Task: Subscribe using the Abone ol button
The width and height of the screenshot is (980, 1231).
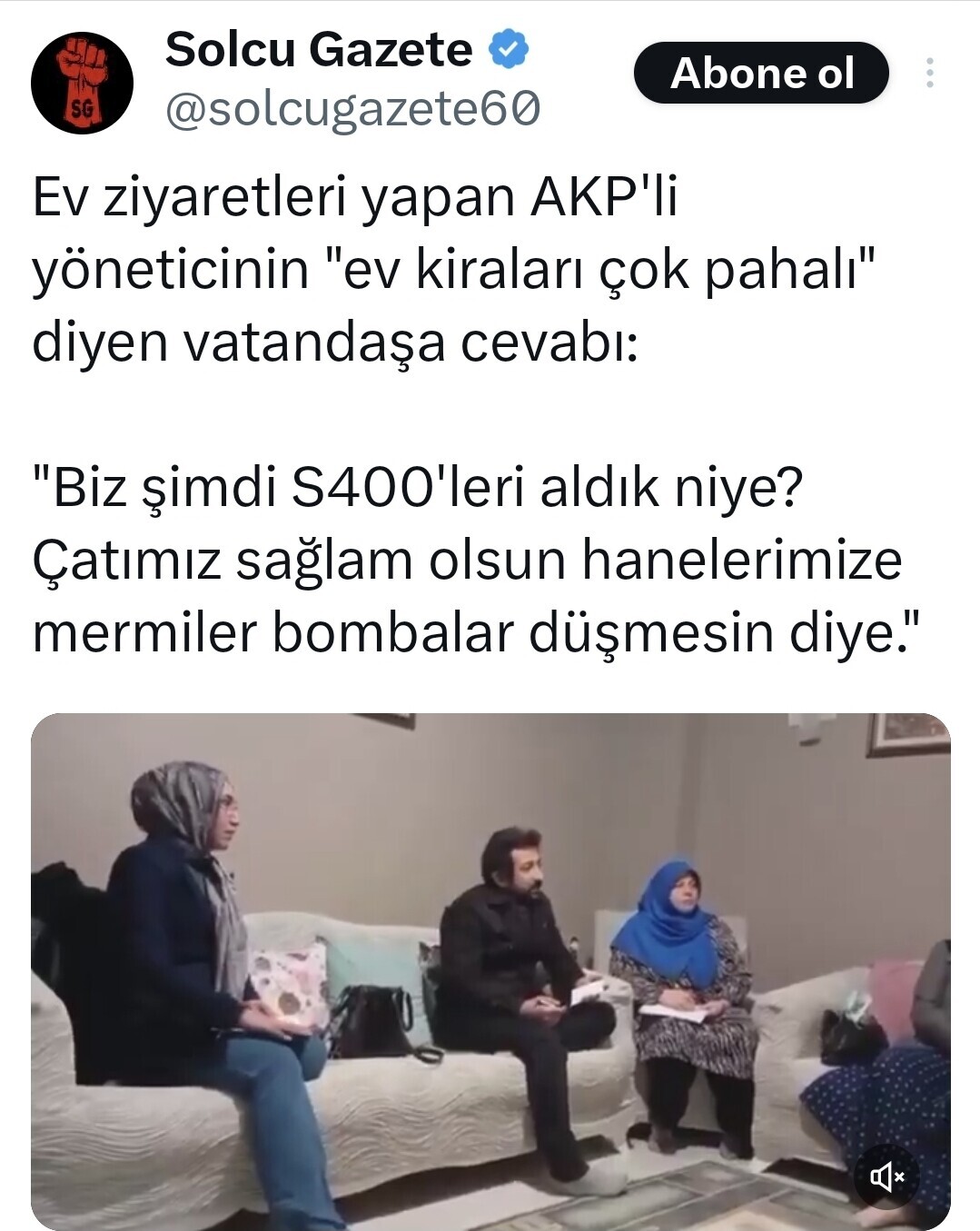Action: [x=761, y=73]
